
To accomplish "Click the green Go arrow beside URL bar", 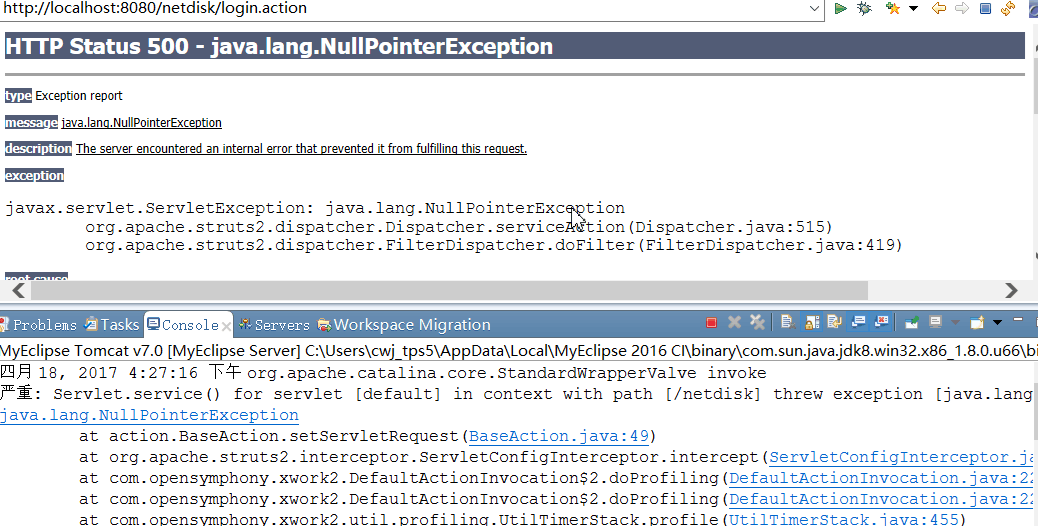I will 841,8.
